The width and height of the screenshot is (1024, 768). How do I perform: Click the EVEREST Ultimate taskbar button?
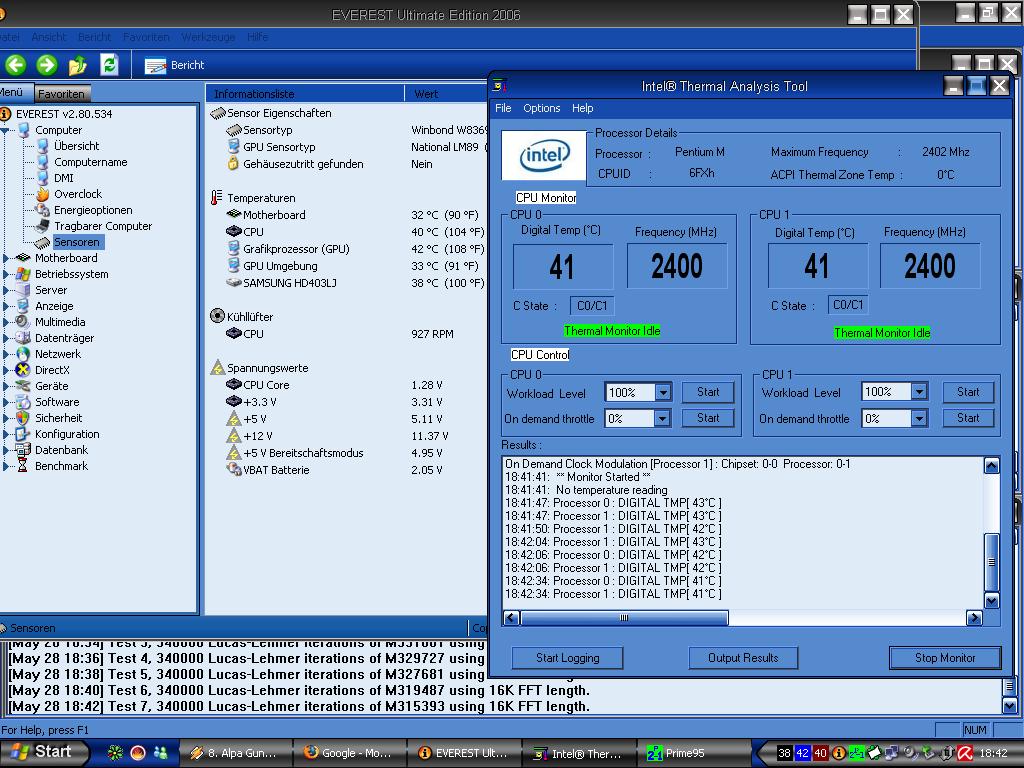coord(464,753)
